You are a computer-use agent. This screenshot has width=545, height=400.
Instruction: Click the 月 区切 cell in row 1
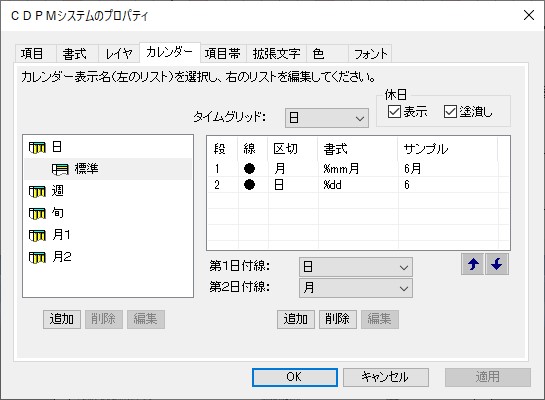(293, 169)
